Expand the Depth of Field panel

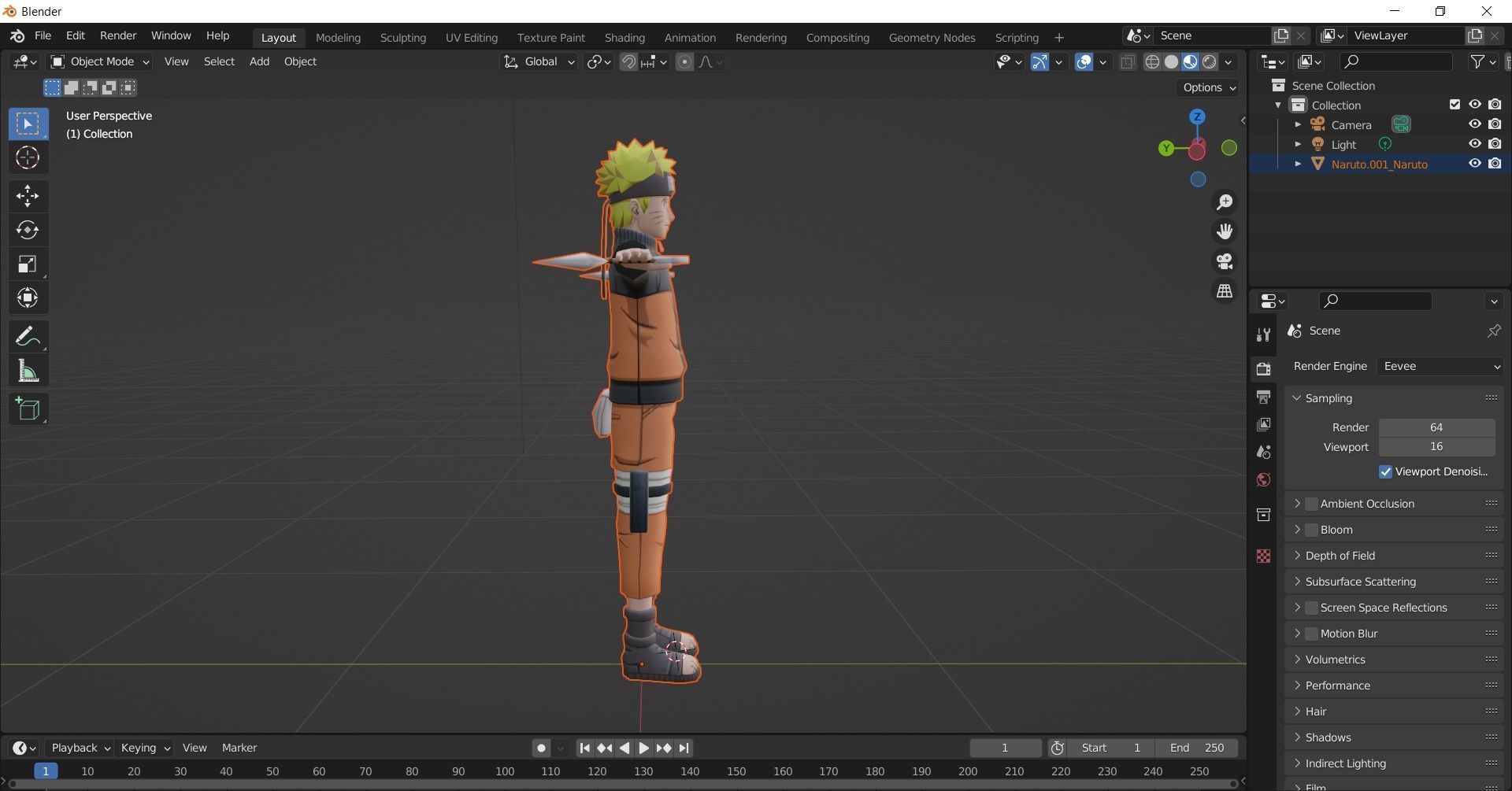tap(1296, 556)
